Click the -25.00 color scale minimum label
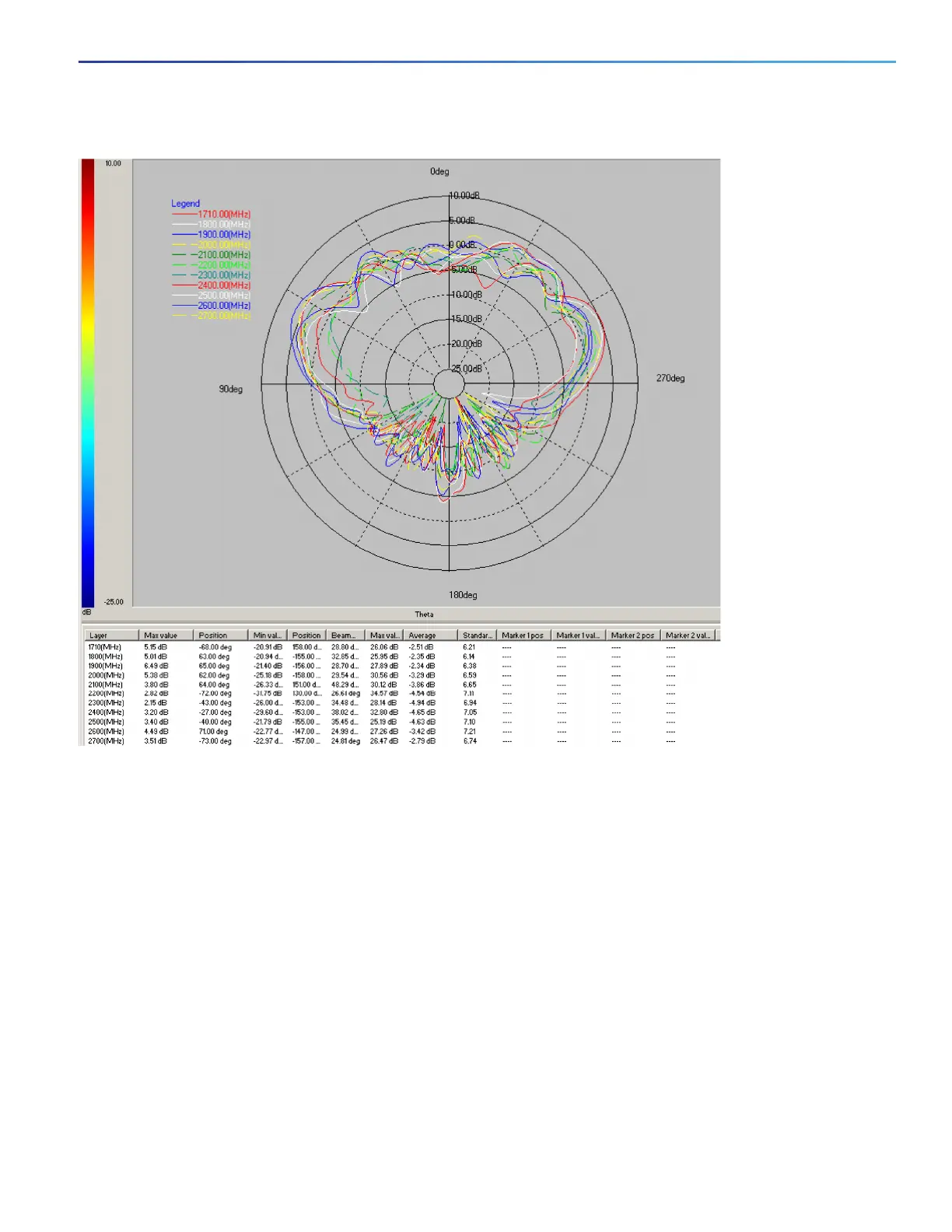Image resolution: width=952 pixels, height=1232 pixels. (x=114, y=602)
